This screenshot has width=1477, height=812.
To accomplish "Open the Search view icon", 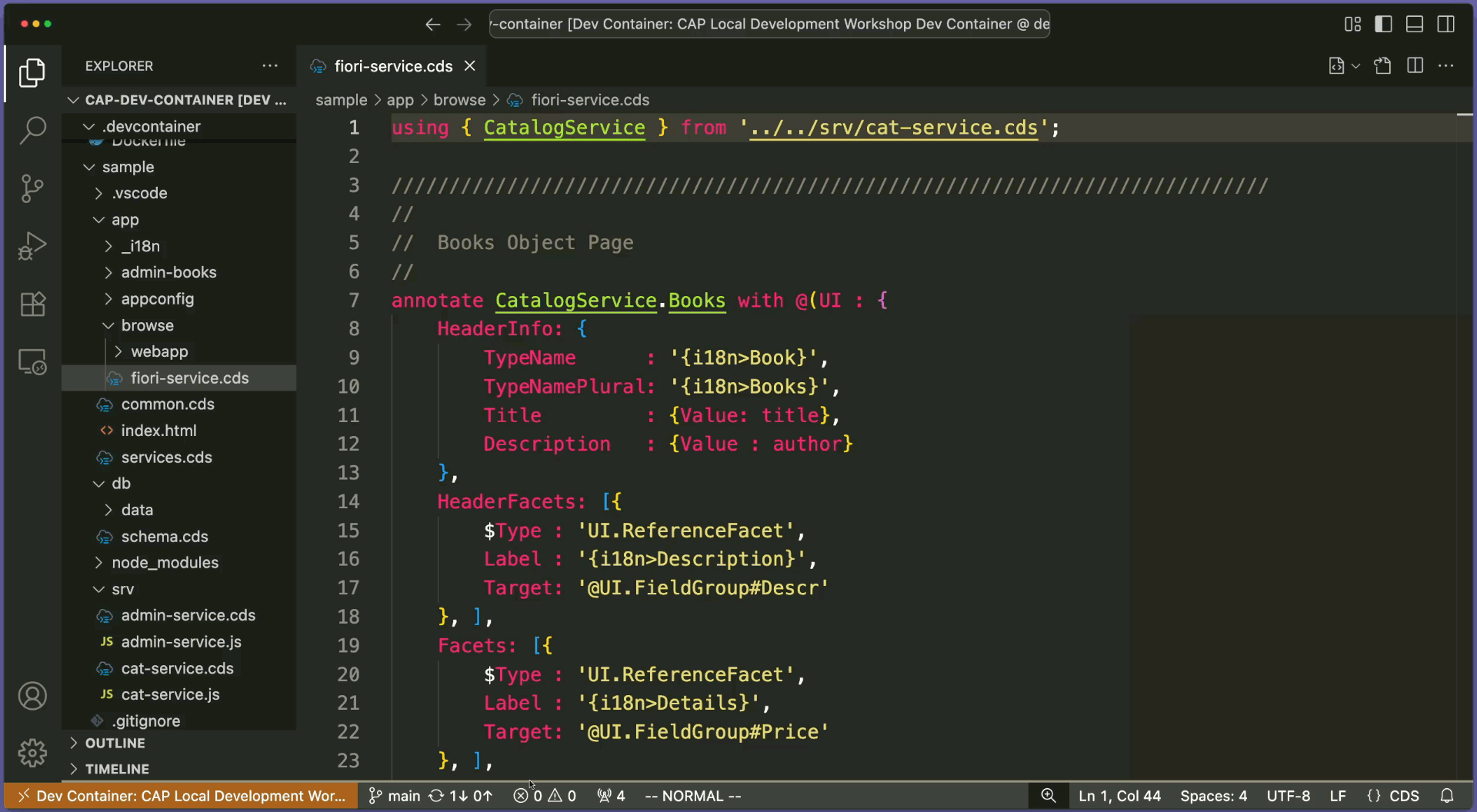I will coord(32,130).
